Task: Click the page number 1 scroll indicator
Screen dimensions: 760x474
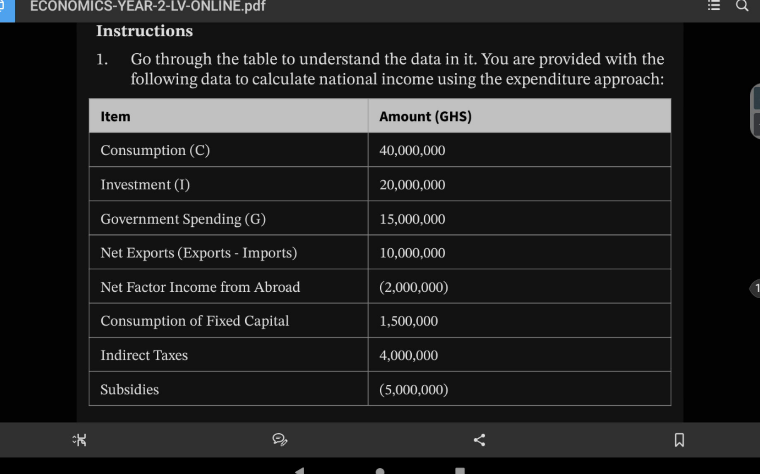Action: [755, 288]
